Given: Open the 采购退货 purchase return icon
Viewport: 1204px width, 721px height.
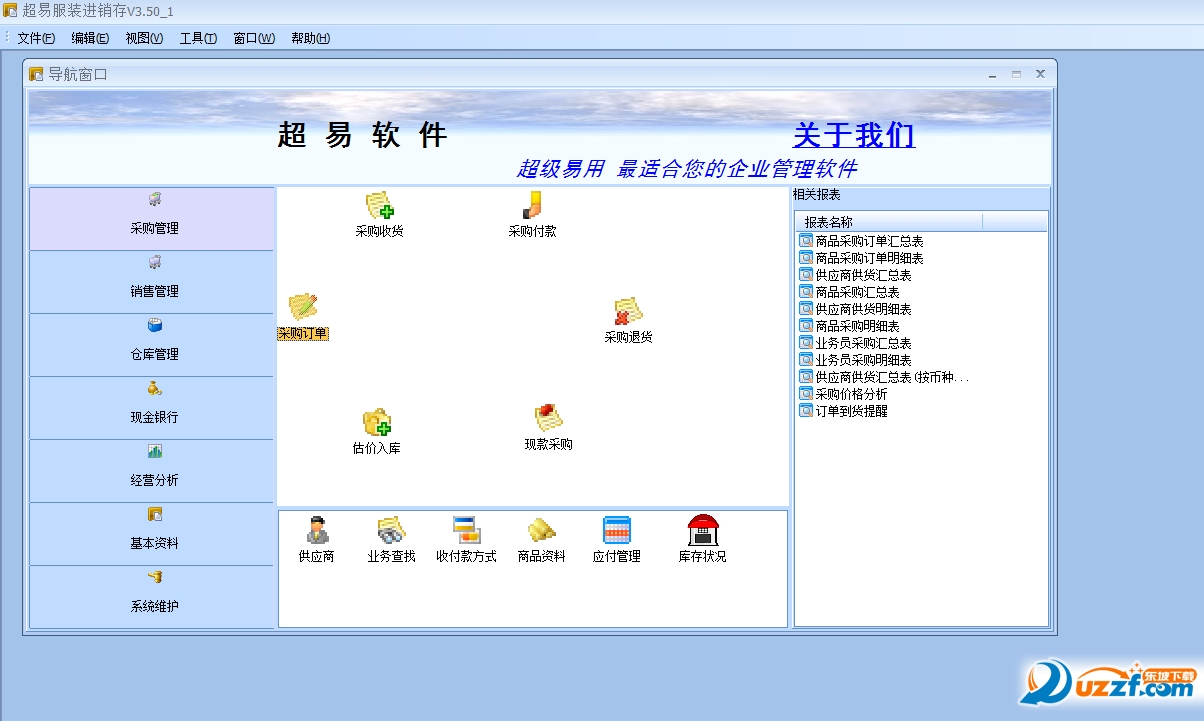Looking at the screenshot, I should [628, 320].
